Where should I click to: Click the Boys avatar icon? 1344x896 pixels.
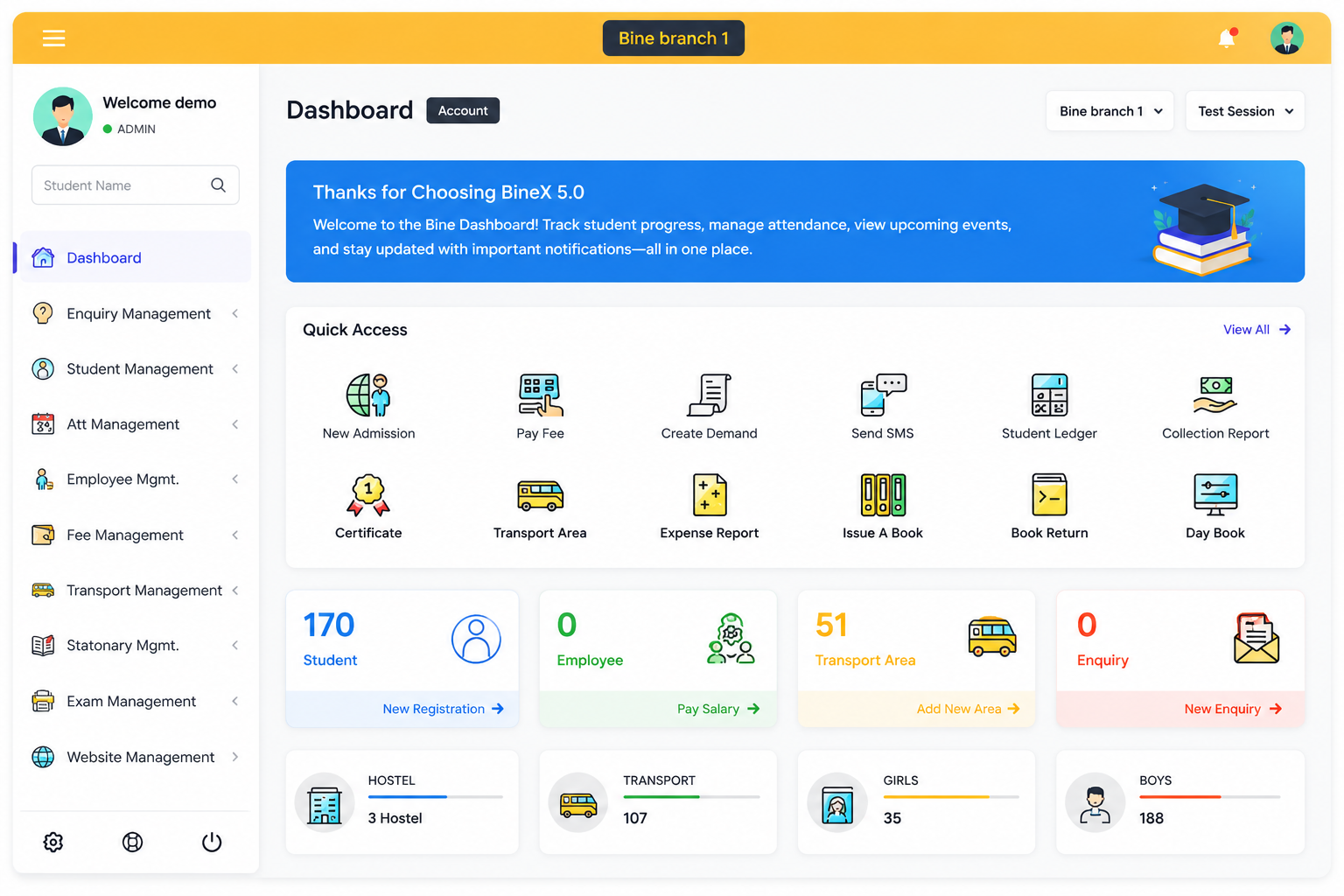(x=1095, y=802)
